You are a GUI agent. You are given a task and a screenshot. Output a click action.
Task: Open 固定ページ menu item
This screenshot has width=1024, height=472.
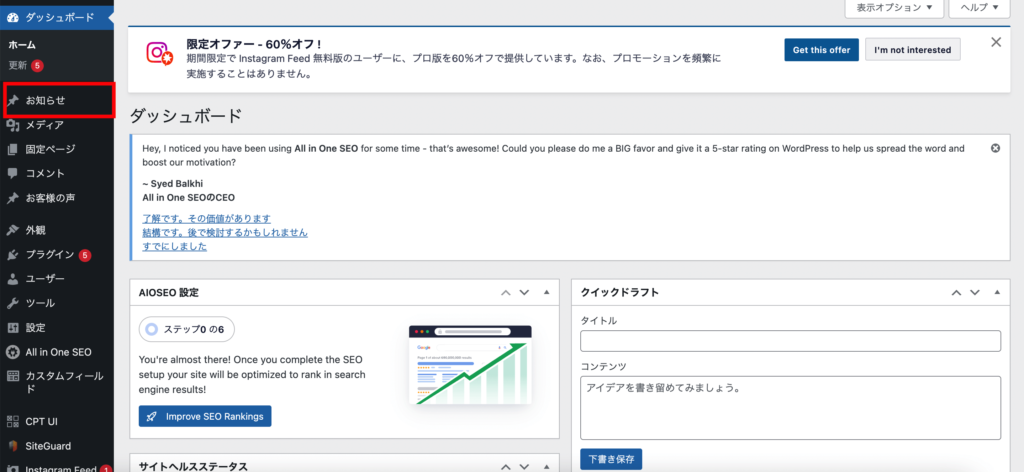(x=57, y=149)
